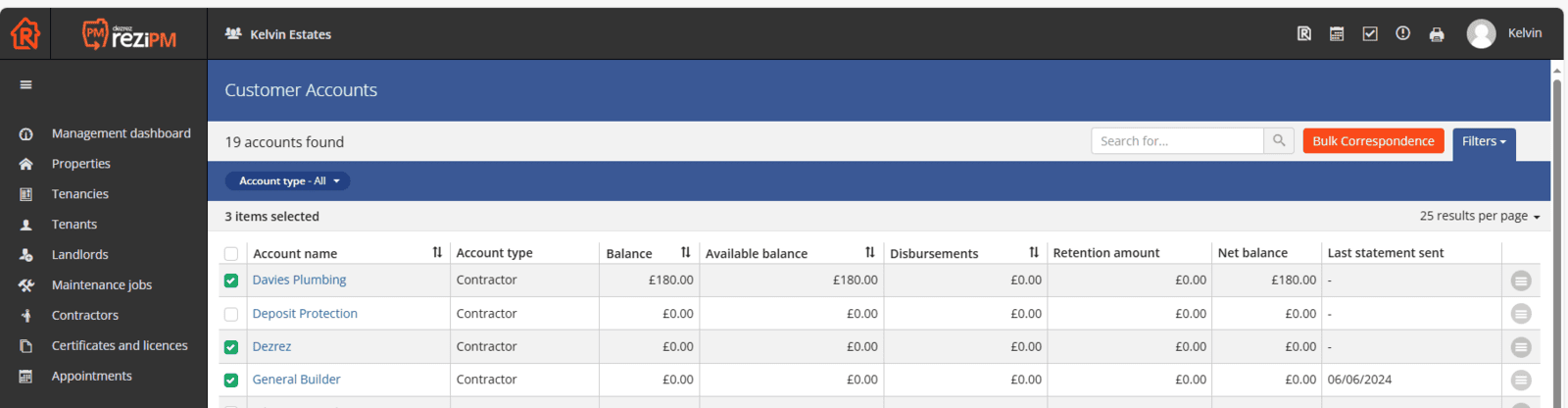
Task: Click the Bulk Correspondence button
Action: point(1373,141)
